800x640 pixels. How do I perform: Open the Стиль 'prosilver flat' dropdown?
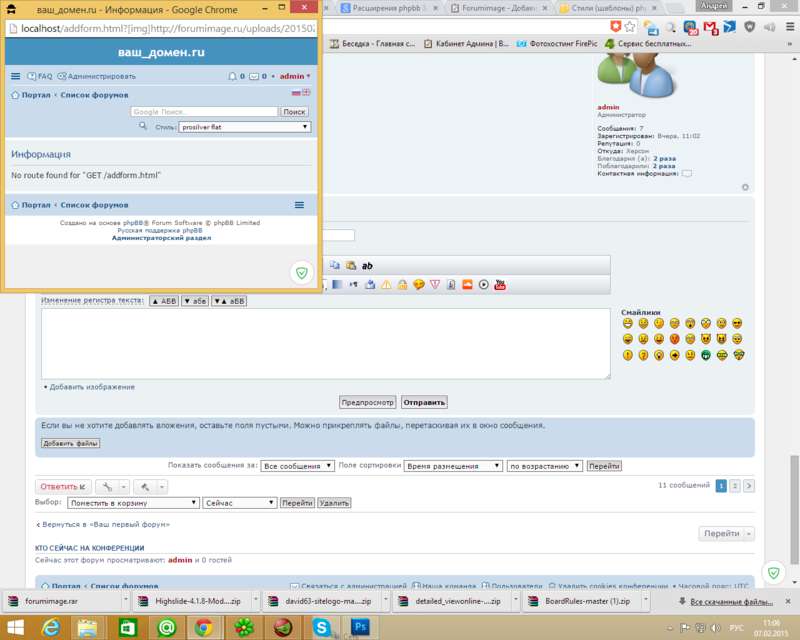click(244, 127)
